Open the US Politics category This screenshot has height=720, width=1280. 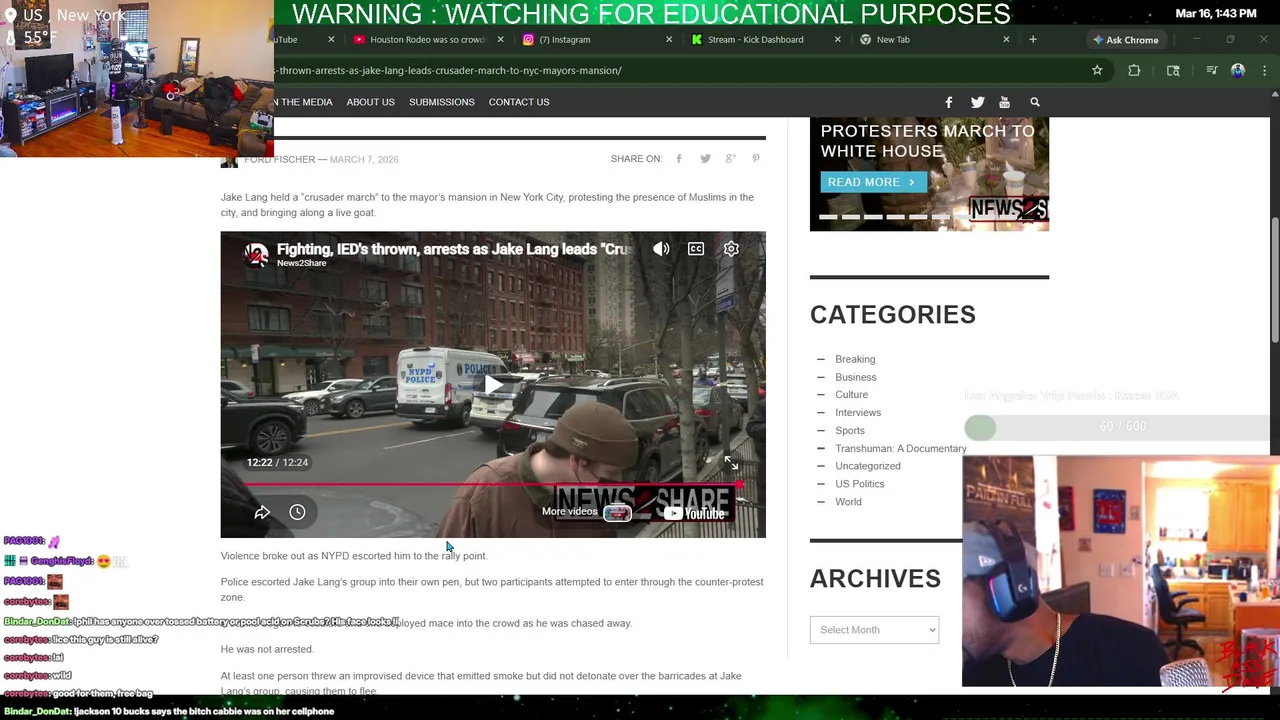[x=860, y=484]
